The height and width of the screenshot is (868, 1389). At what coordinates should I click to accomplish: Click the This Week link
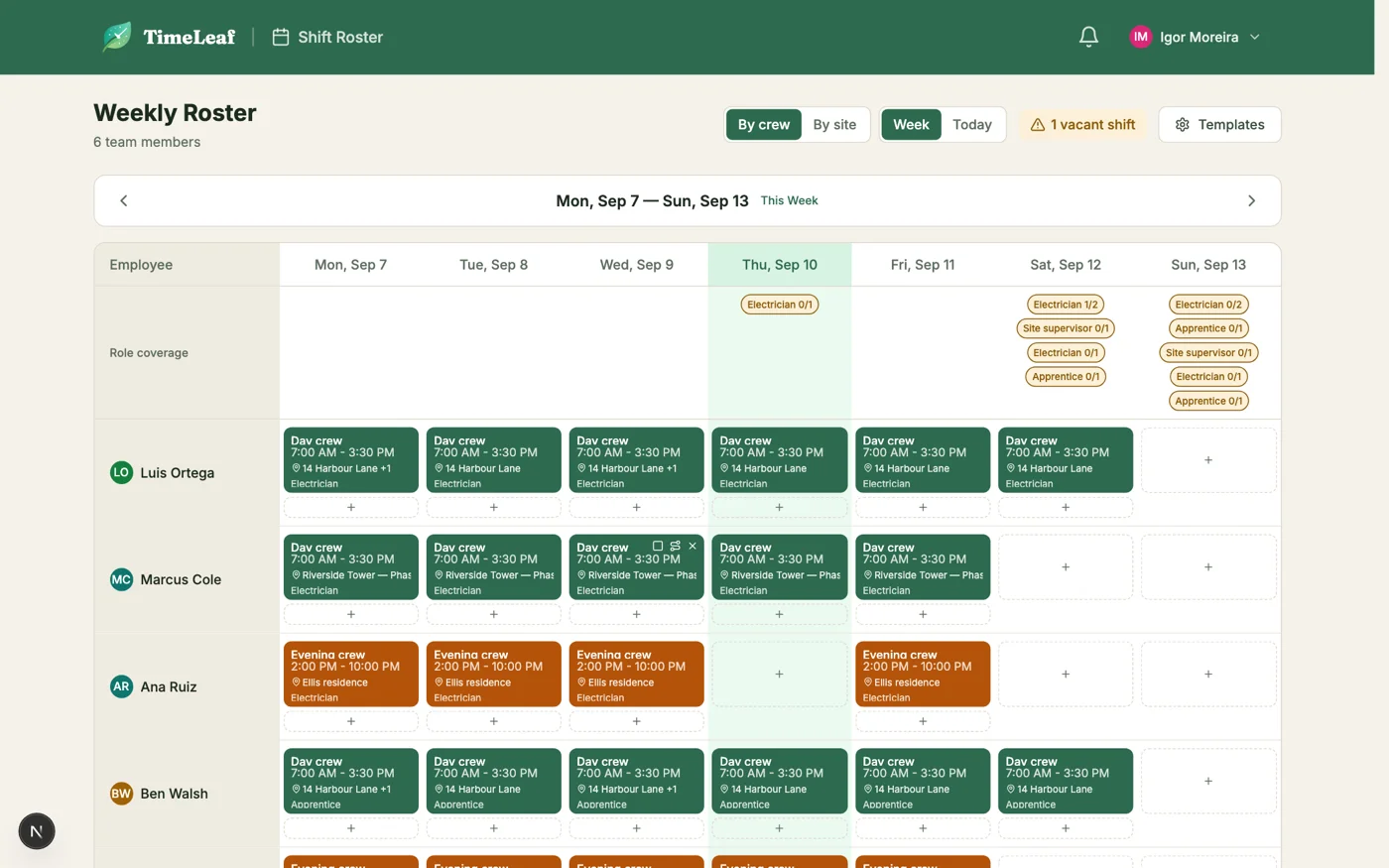(x=789, y=200)
